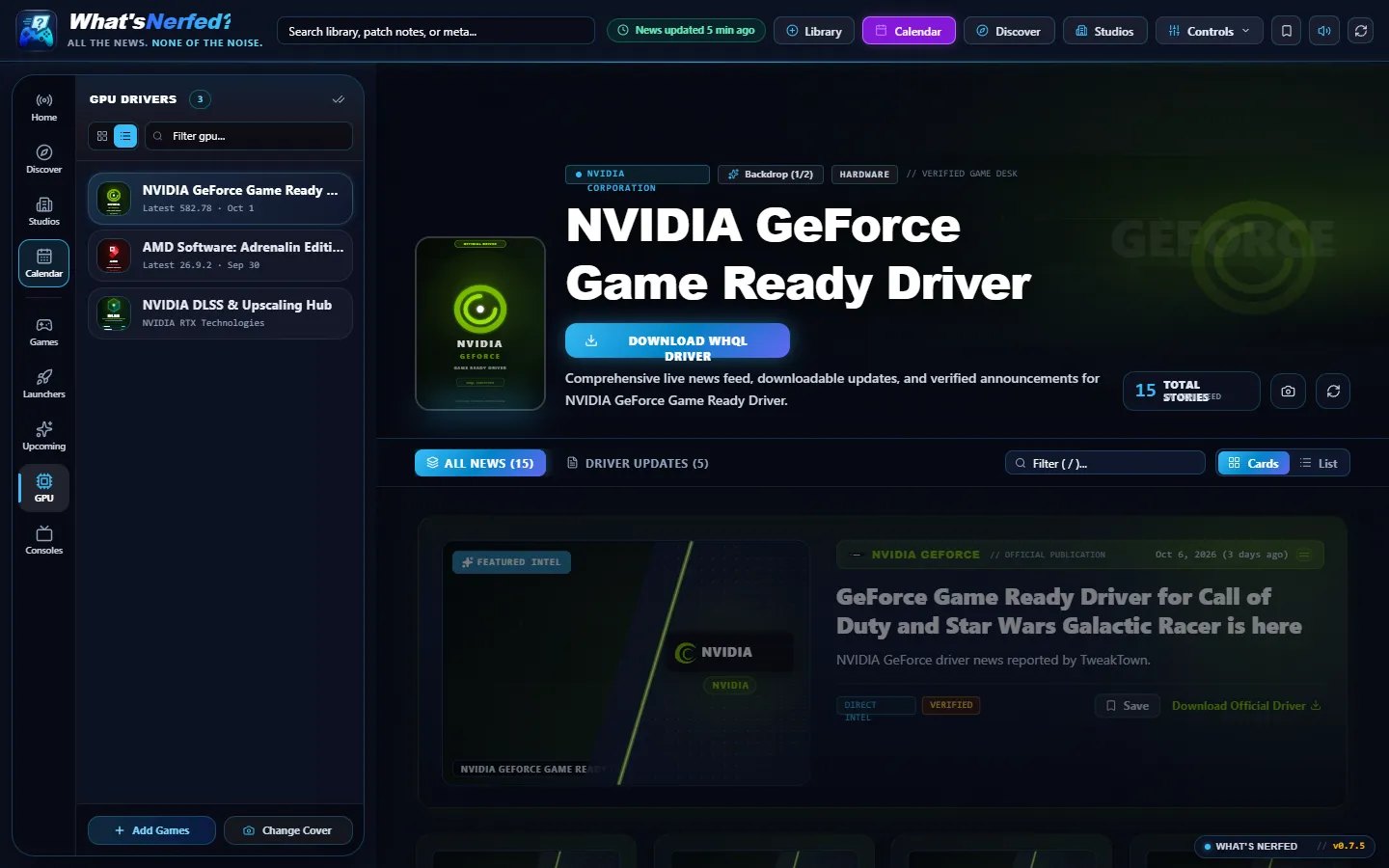The image size is (1389, 868).
Task: Open the Calendar button in top bar
Action: coord(909,31)
